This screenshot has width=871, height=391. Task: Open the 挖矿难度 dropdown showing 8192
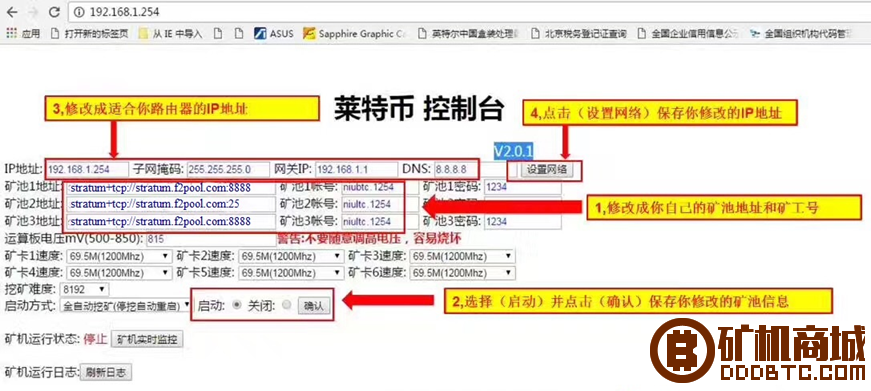click(x=84, y=289)
